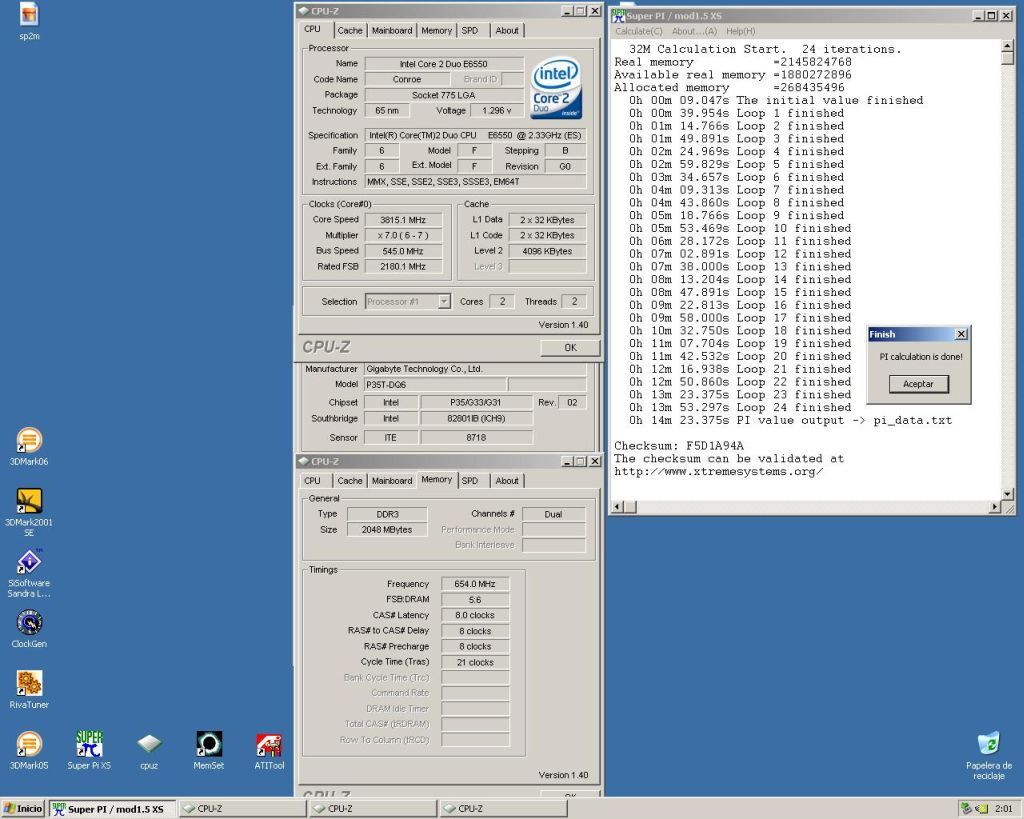Viewport: 1024px width, 819px height.
Task: Click Super PI vertical scrollbar down arrow
Action: 1007,494
